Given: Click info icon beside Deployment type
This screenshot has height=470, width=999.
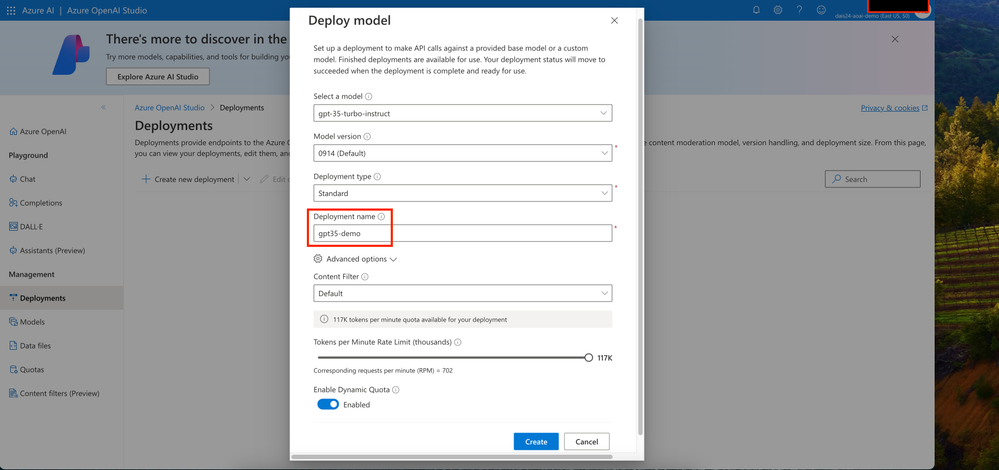Looking at the screenshot, I should (x=377, y=176).
